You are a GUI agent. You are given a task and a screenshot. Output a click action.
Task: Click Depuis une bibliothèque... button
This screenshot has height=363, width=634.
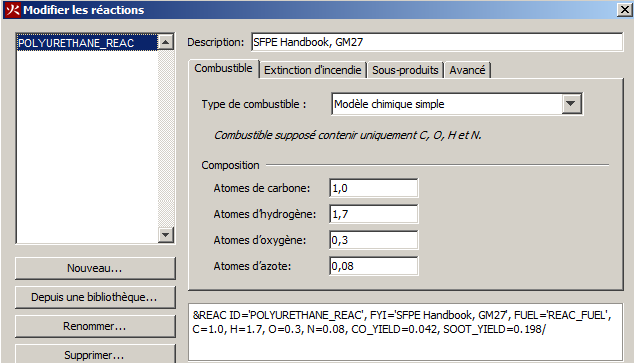pyautogui.click(x=95, y=297)
